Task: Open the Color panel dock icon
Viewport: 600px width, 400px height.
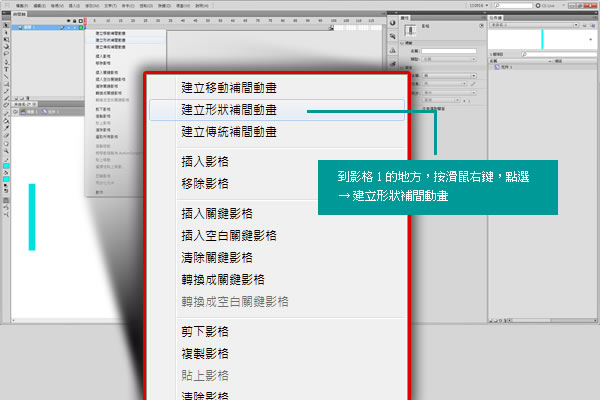Action: tap(393, 23)
